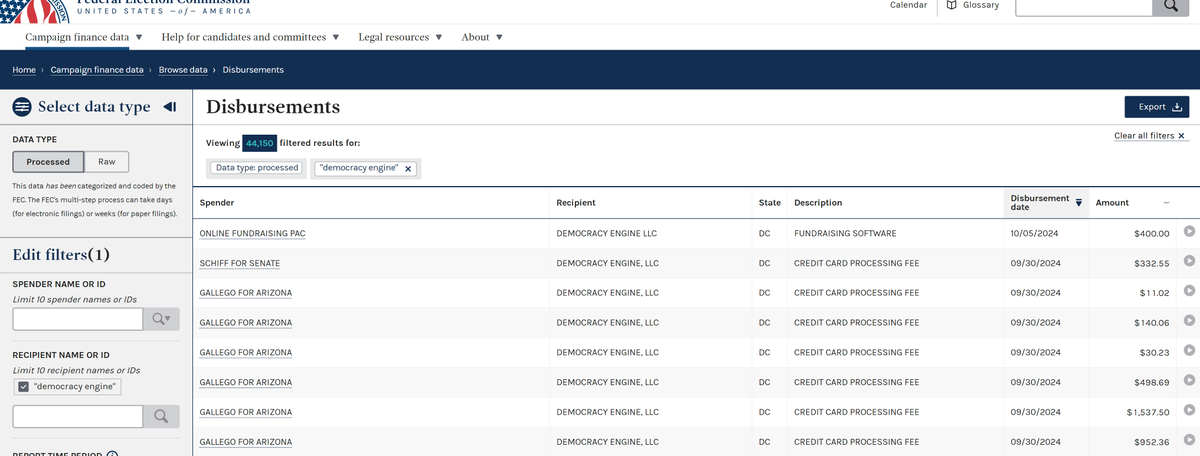Collapse the Select data type panel arrow
This screenshot has height=456, width=1200.
point(169,107)
